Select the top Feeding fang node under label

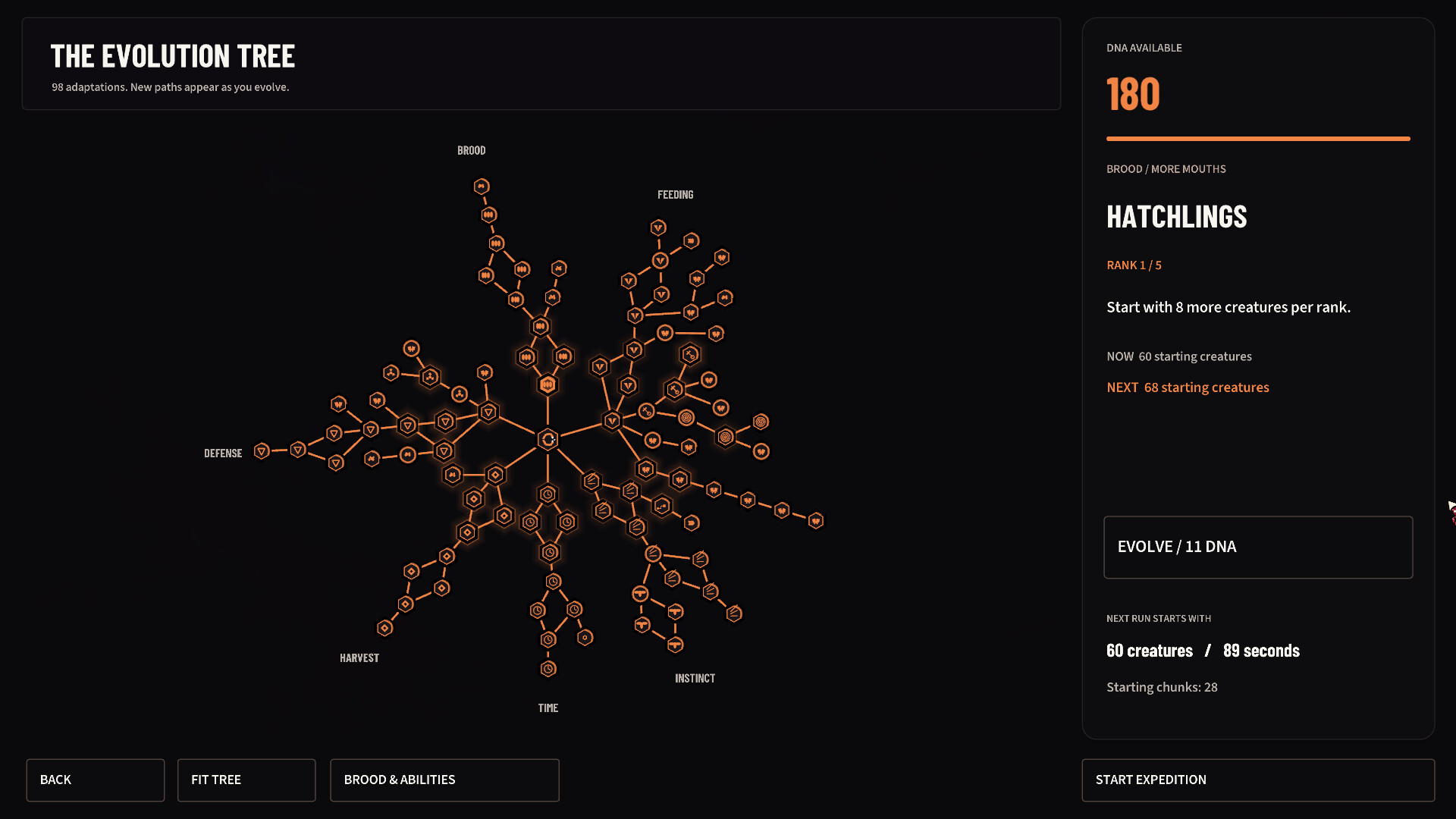click(658, 227)
